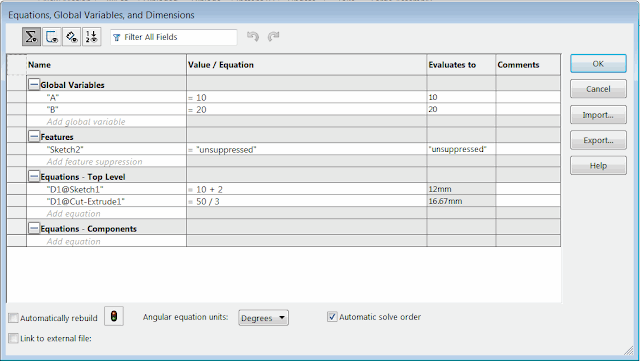Viewport: 640px width, 361px height.
Task: Click the Cancel button
Action: pyautogui.click(x=598, y=89)
